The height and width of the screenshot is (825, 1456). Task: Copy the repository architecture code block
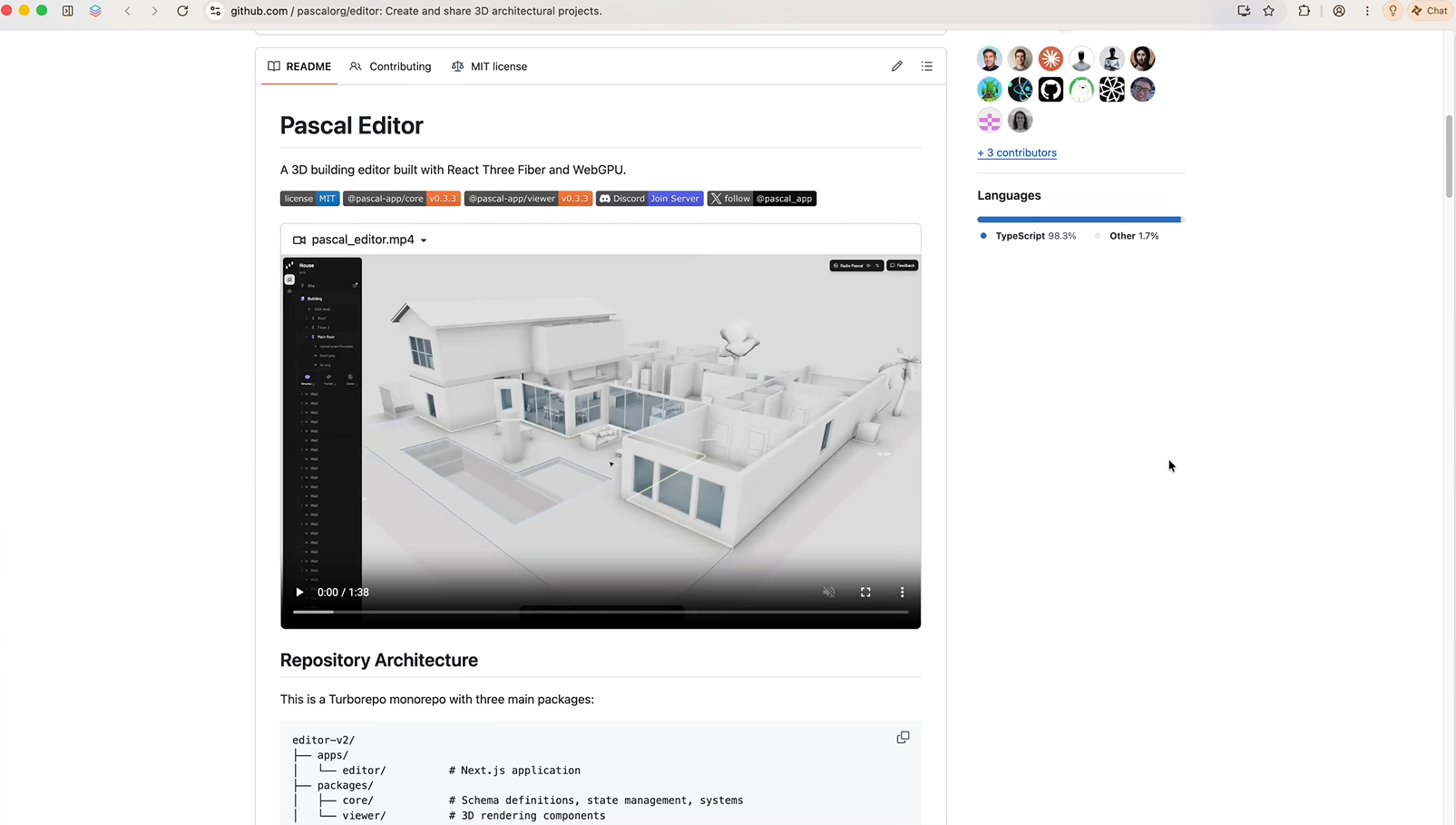[x=903, y=737]
